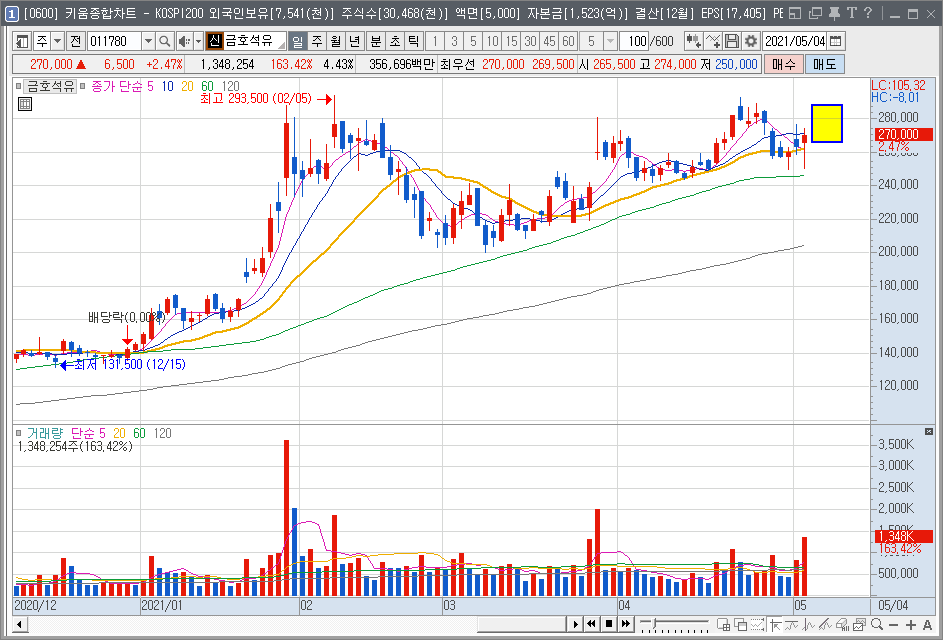Image resolution: width=943 pixels, height=640 pixels.
Task: Click the 최고 293,500 (02/05) label
Action: (256, 99)
